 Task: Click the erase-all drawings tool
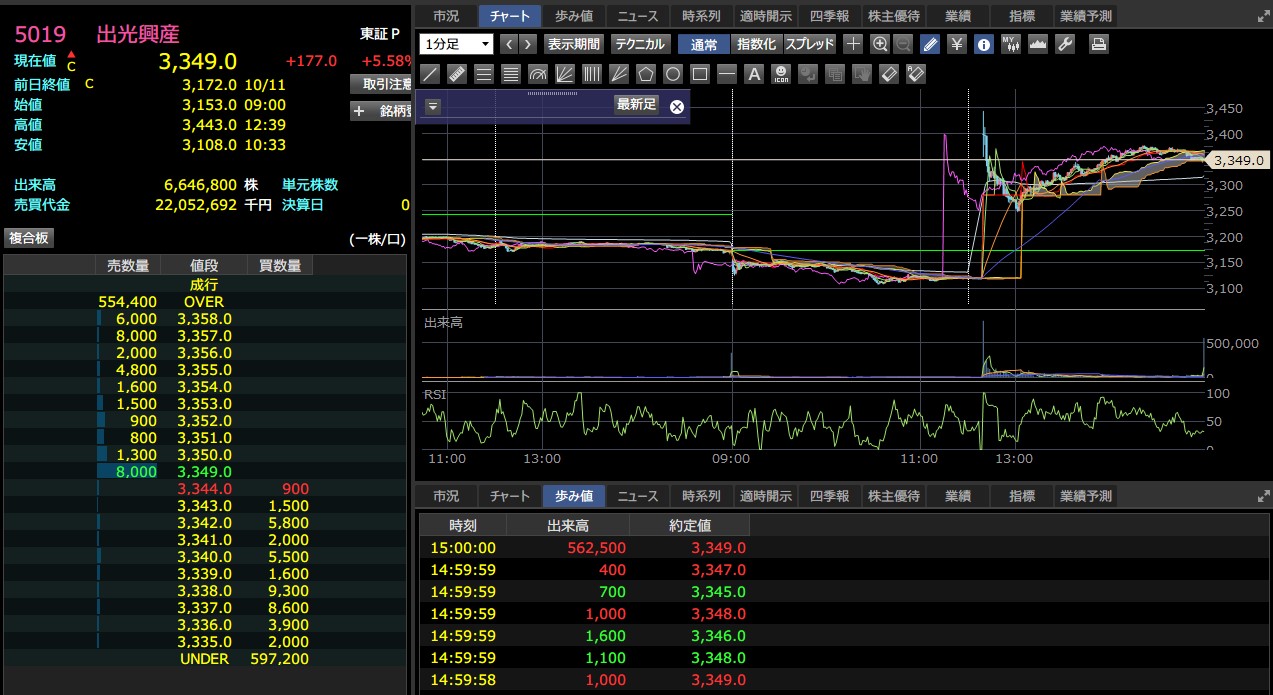pos(916,74)
